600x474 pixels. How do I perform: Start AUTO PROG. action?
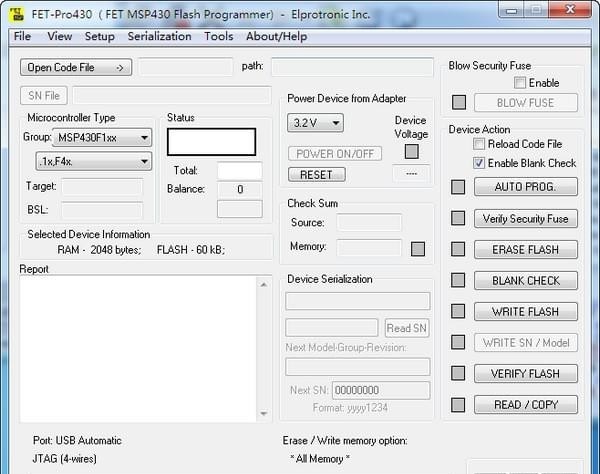(526, 187)
